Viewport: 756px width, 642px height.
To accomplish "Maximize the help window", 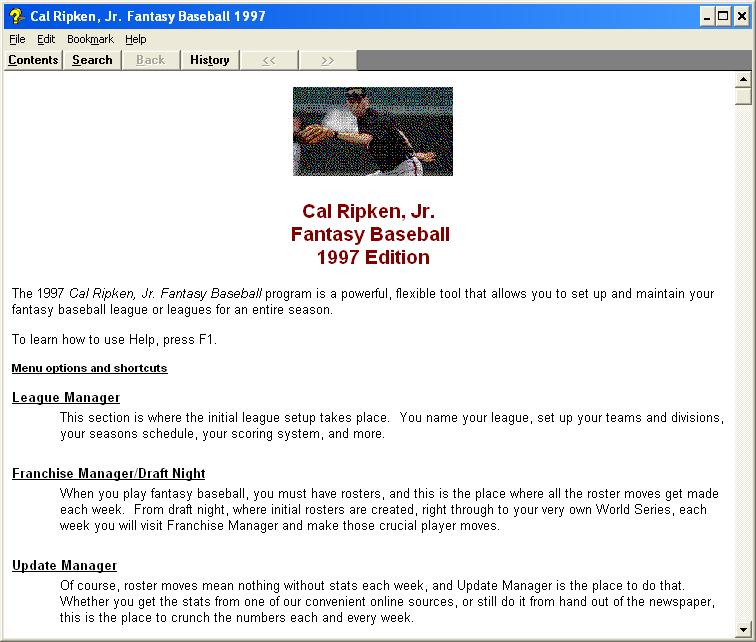I will tap(723, 16).
